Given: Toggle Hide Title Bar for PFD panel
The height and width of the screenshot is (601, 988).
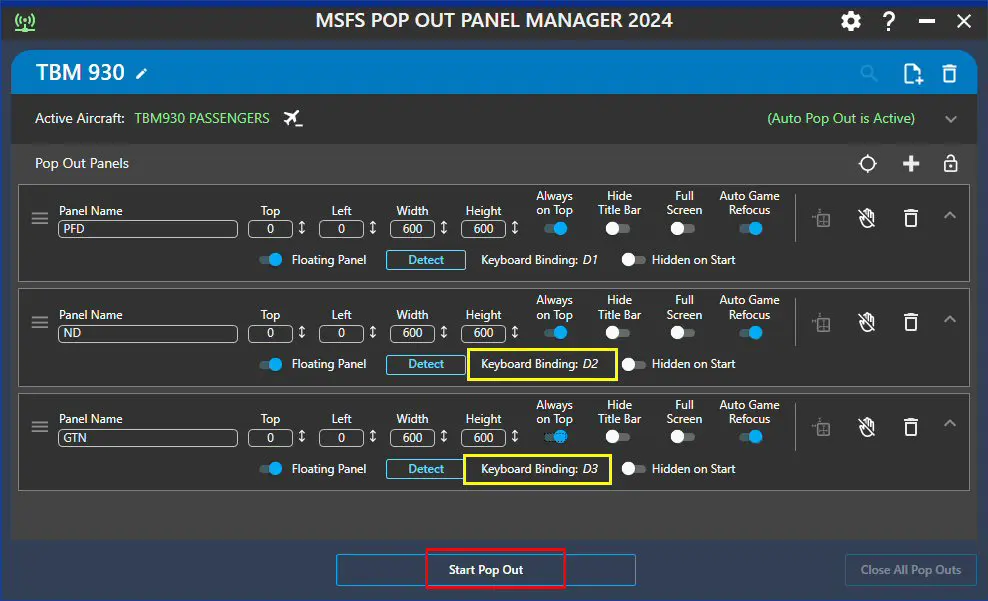Looking at the screenshot, I should click(618, 229).
